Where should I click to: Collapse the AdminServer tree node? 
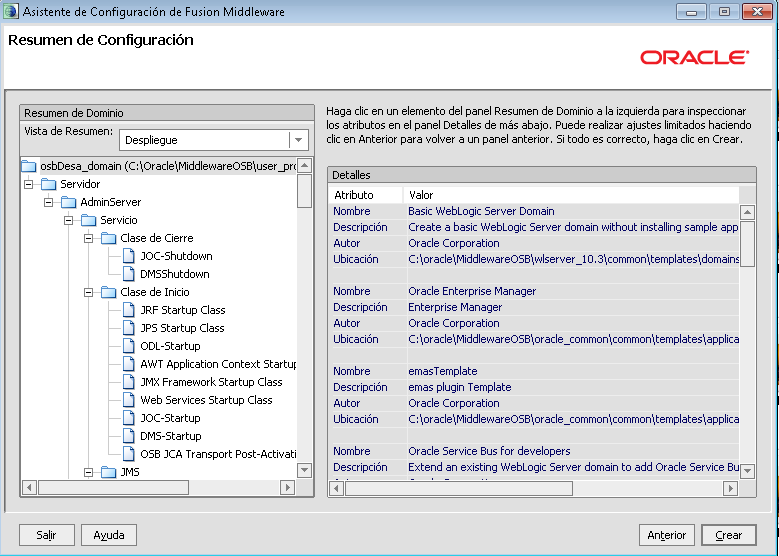(x=49, y=202)
